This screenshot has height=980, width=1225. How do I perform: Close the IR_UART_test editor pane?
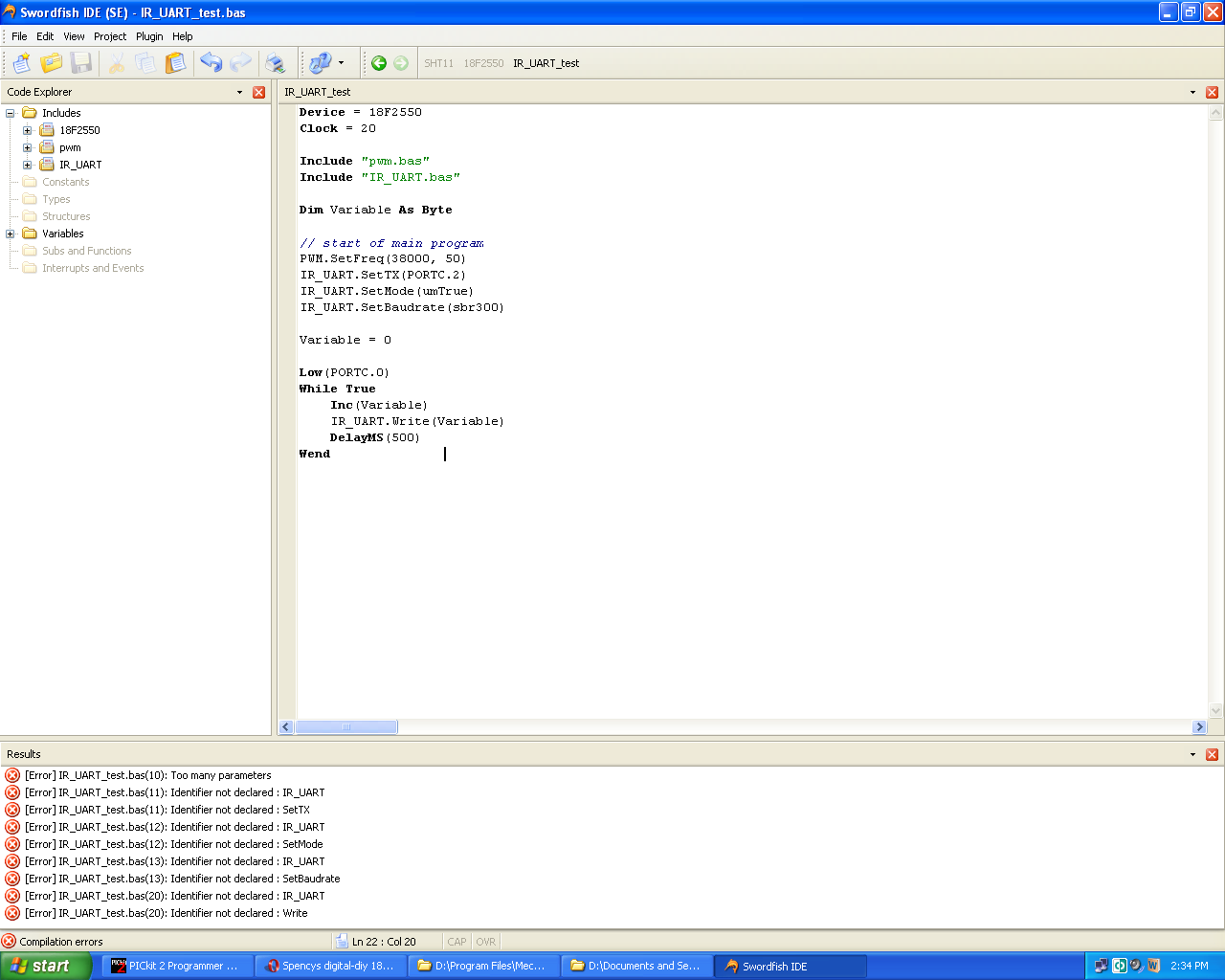tap(1212, 93)
